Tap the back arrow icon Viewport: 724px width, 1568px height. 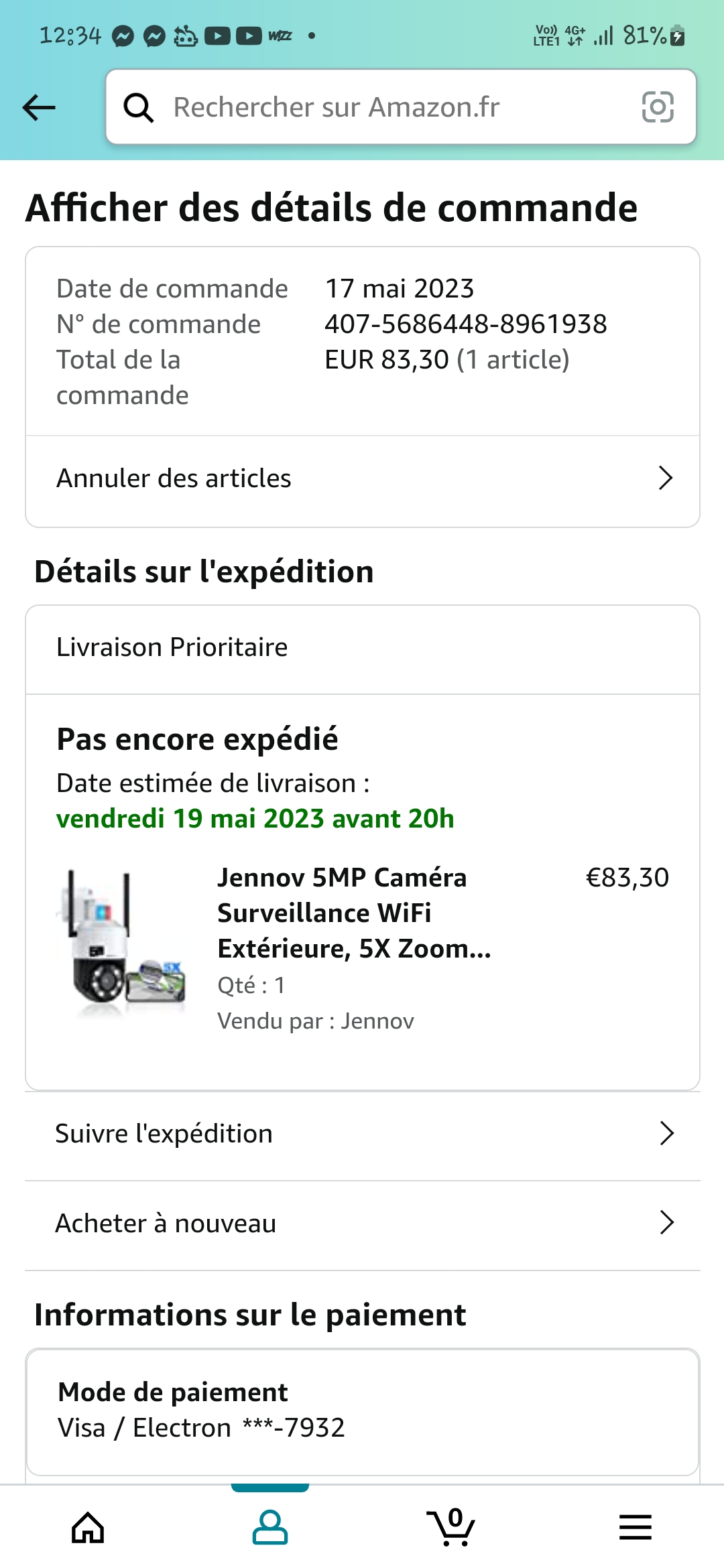39,107
